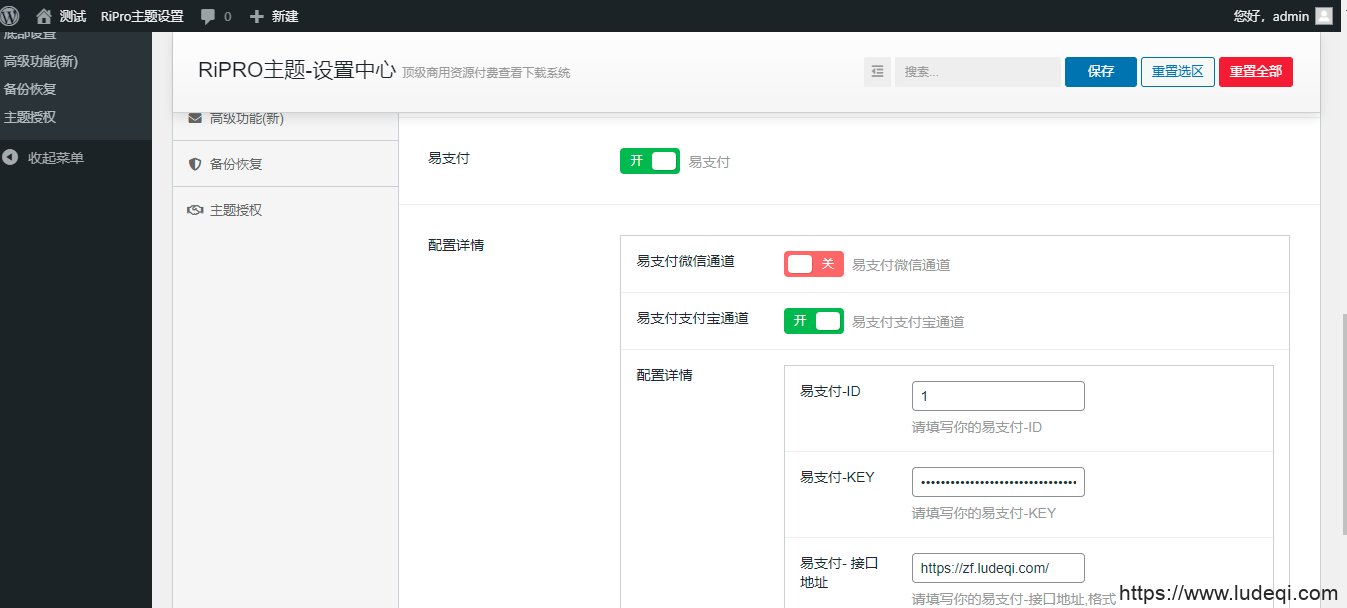Open 高级功能(新) in the dark sidebar
Image resolution: width=1347 pixels, height=608 pixels.
[41, 61]
